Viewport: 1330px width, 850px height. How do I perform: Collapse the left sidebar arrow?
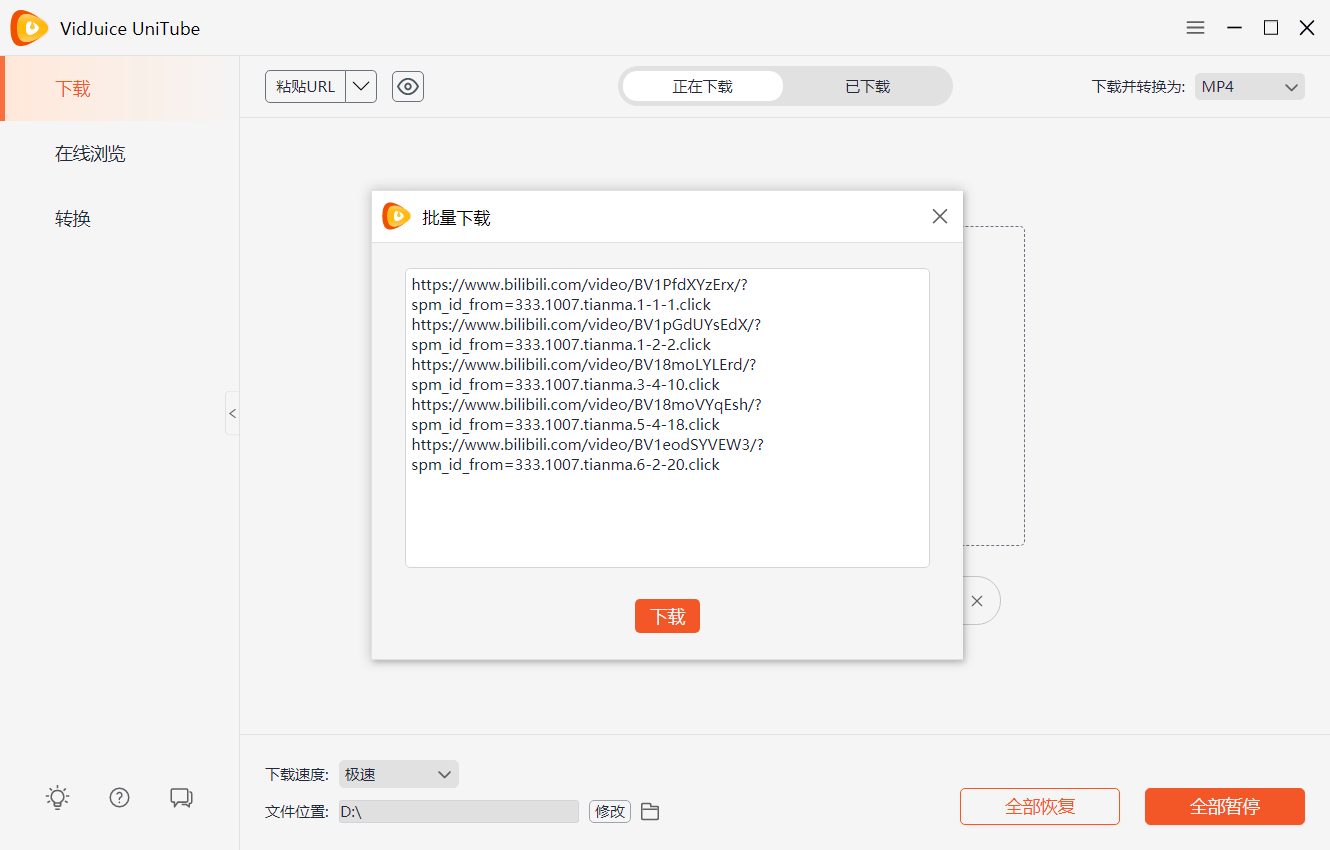pos(232,413)
